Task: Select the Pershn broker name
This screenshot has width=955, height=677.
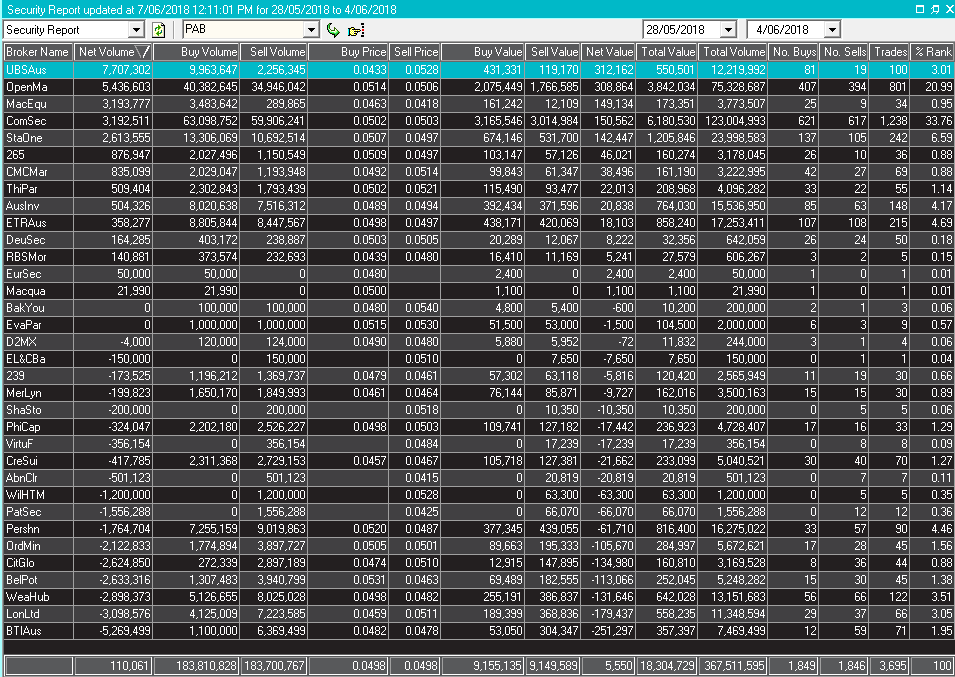Action: point(23,530)
